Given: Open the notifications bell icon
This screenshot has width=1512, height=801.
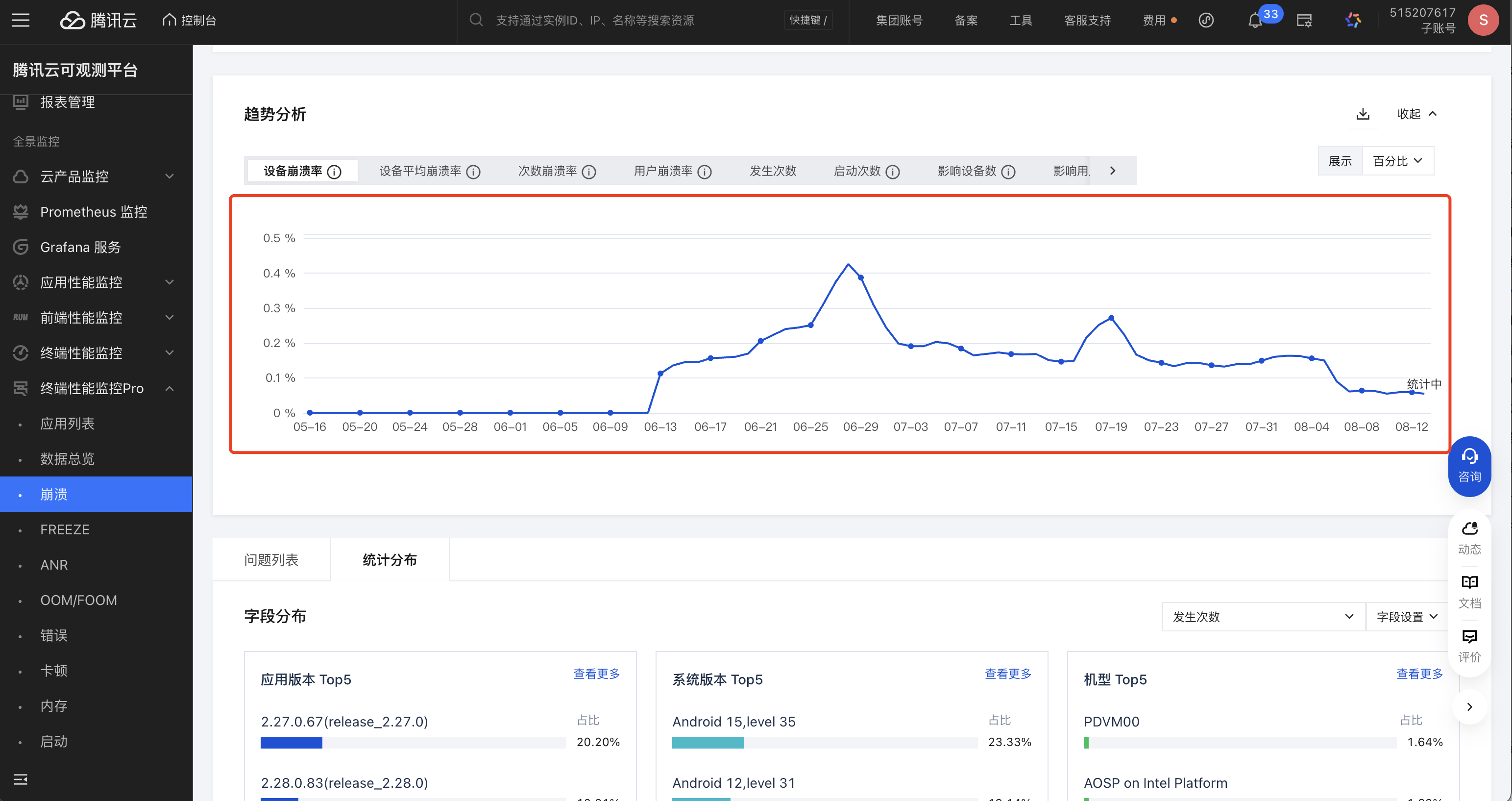Looking at the screenshot, I should (x=1254, y=21).
